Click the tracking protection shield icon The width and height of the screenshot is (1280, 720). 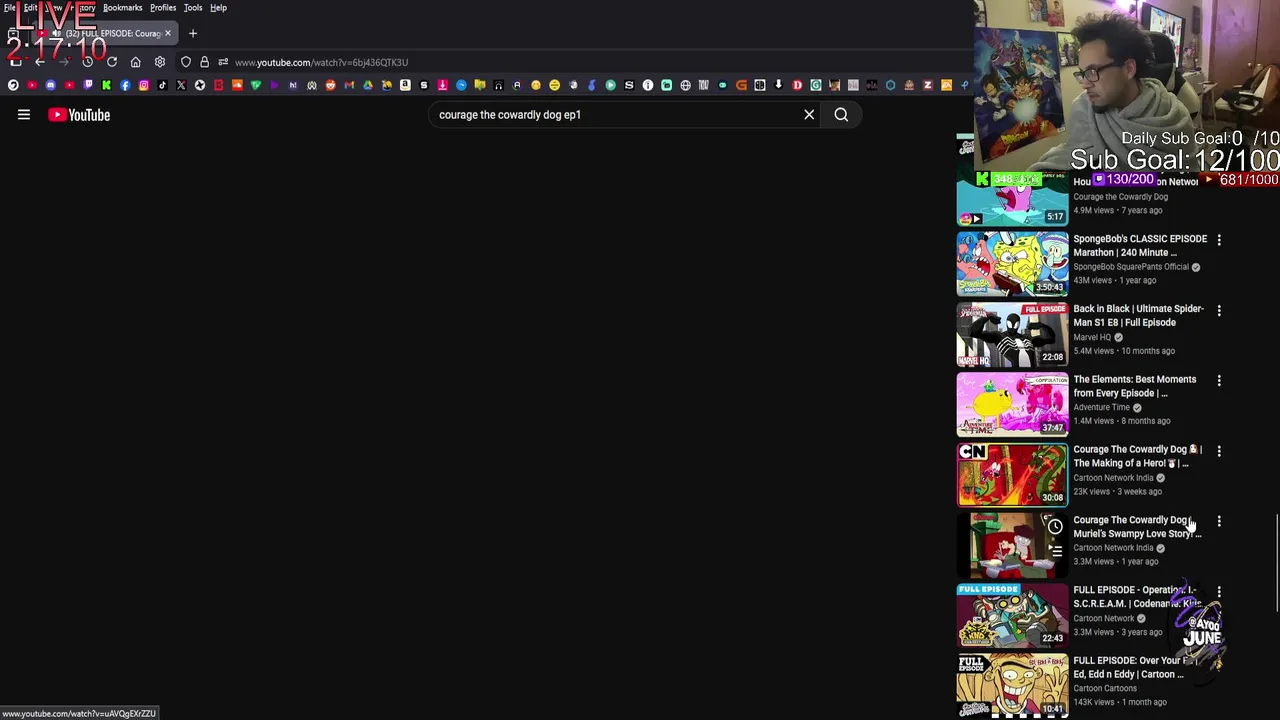click(186, 62)
